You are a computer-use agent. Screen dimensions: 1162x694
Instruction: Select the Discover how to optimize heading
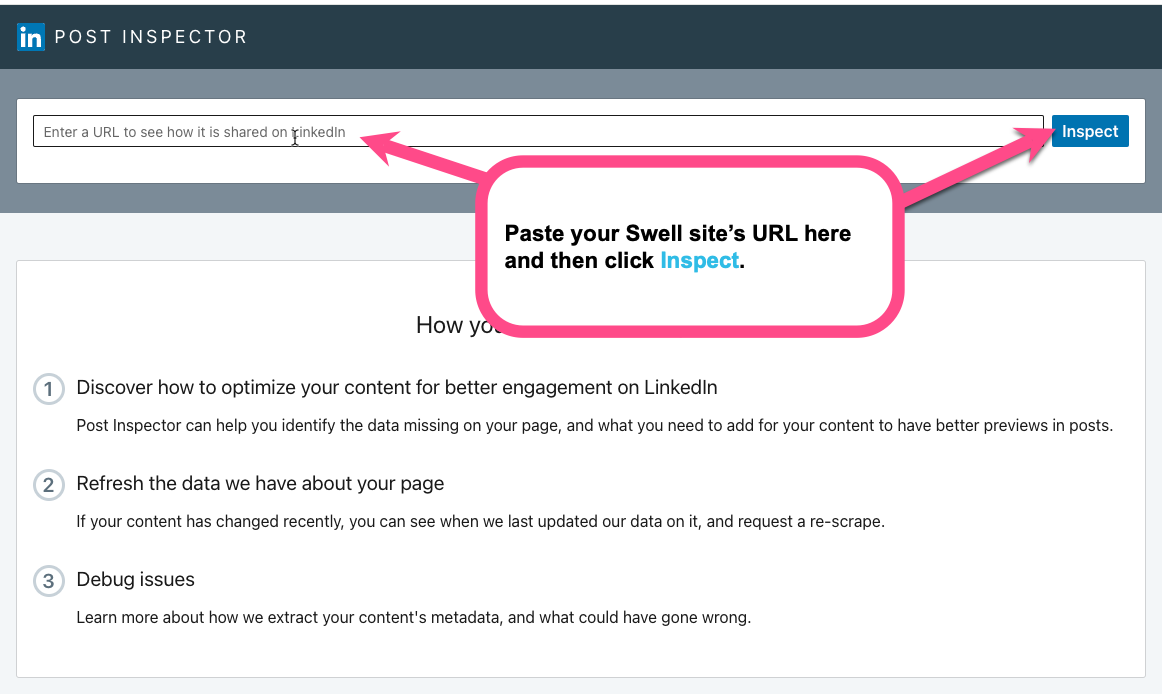[x=396, y=387]
